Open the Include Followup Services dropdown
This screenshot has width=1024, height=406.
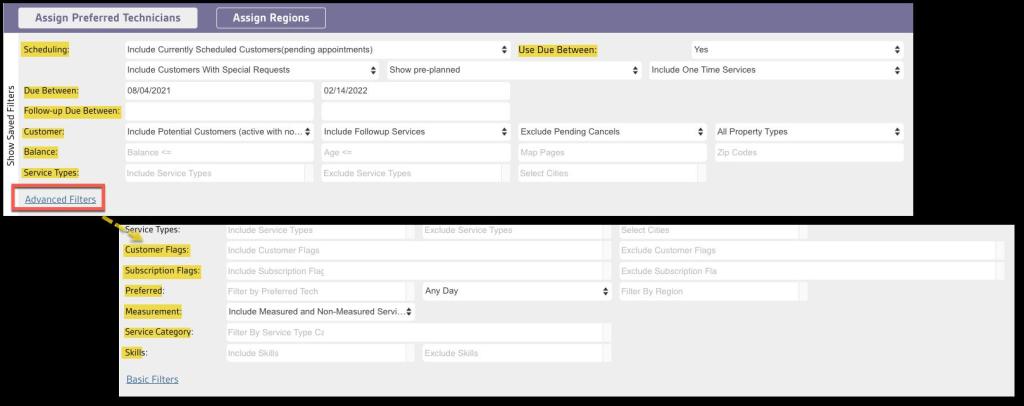414,132
